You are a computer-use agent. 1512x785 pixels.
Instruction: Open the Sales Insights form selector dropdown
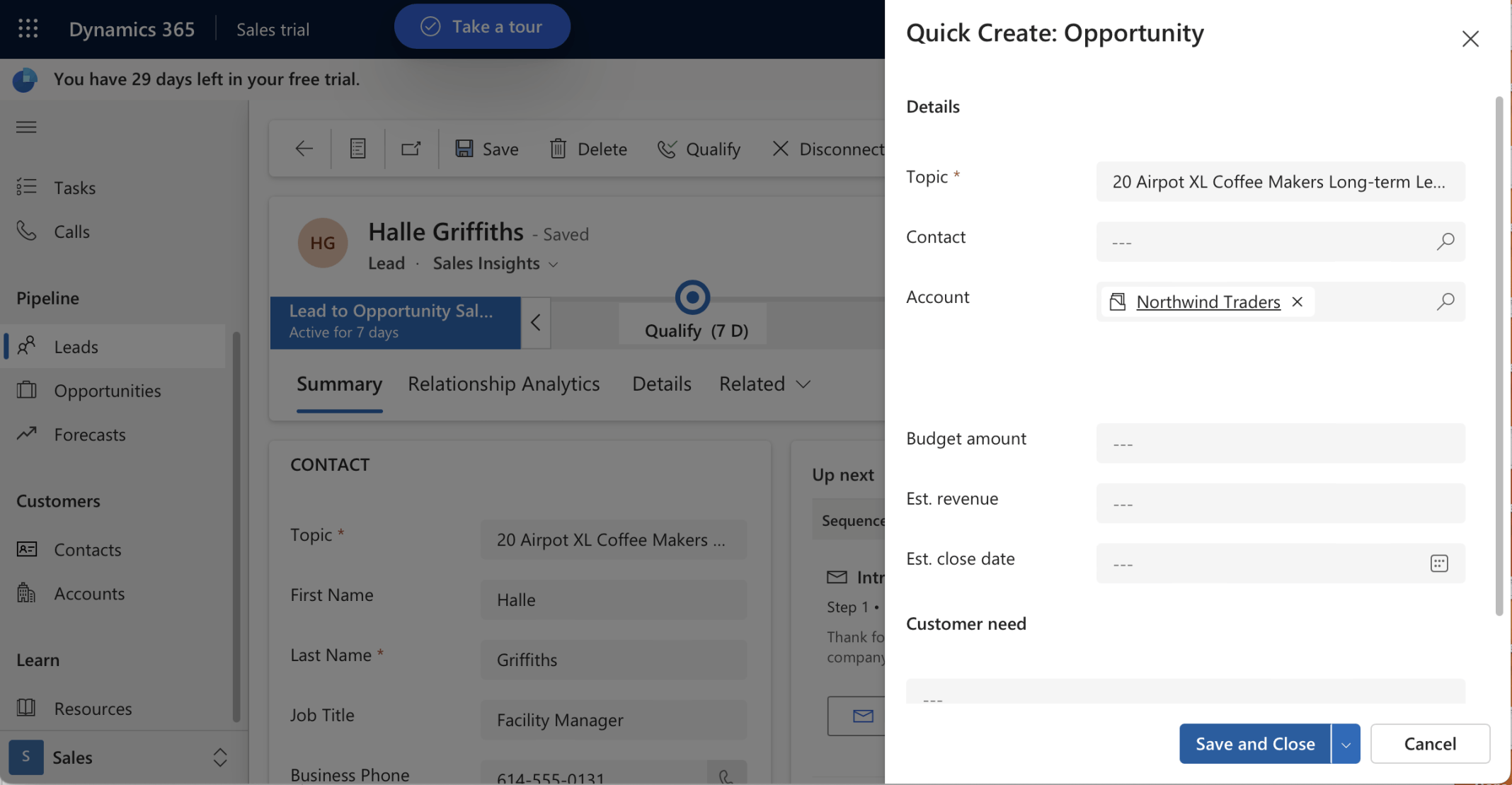click(x=554, y=264)
